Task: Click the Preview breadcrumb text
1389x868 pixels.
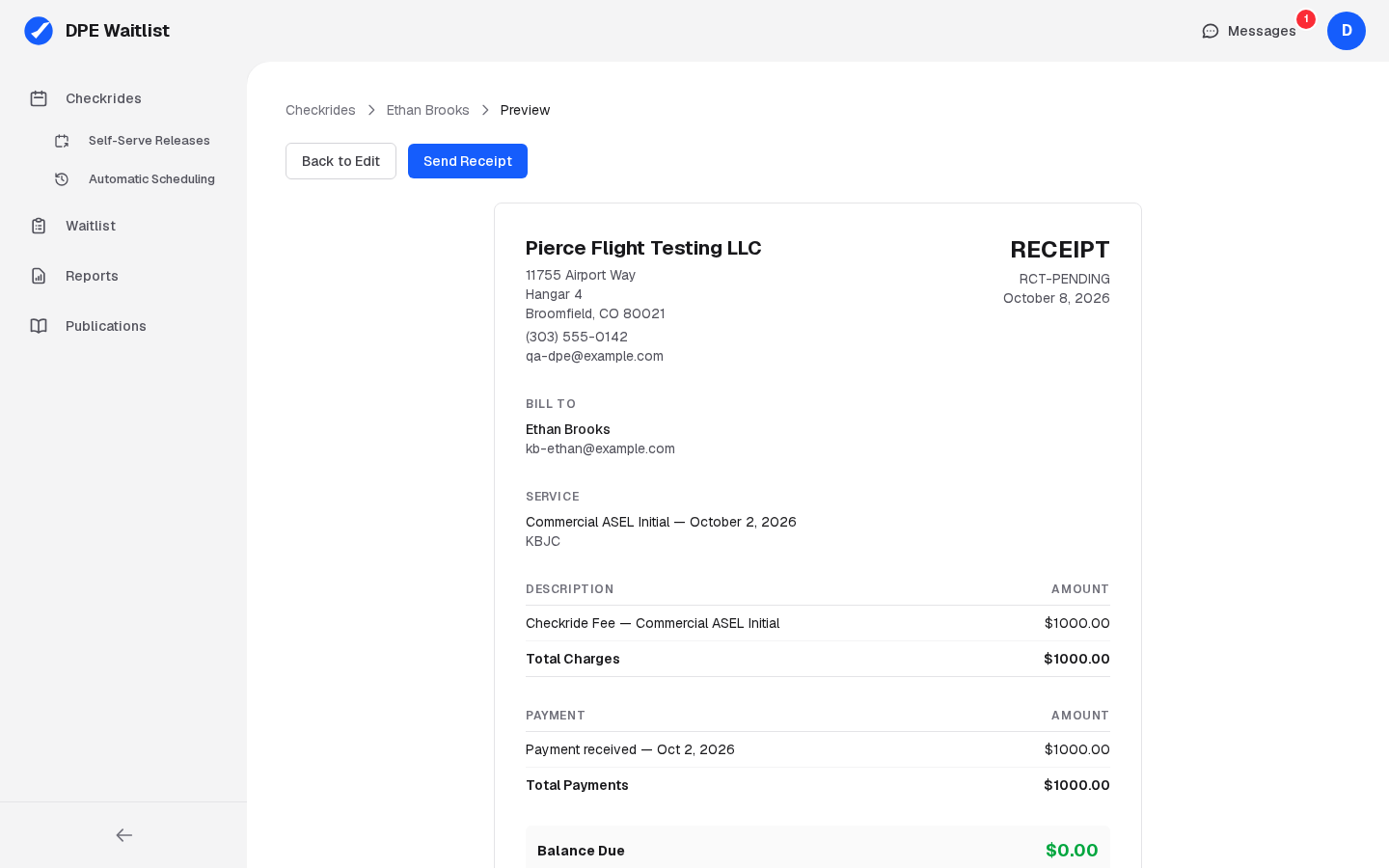Action: pyautogui.click(x=525, y=110)
